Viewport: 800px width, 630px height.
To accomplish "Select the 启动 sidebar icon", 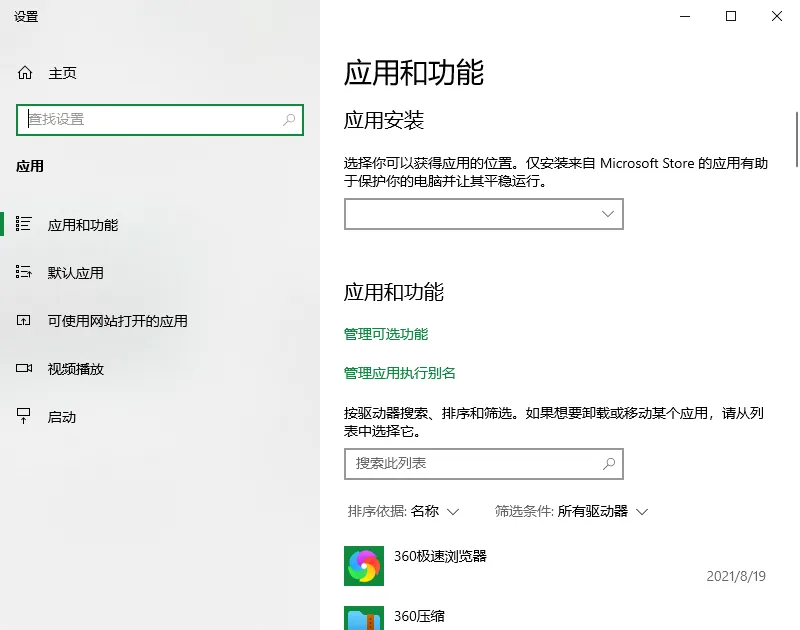I will pyautogui.click(x=25, y=417).
